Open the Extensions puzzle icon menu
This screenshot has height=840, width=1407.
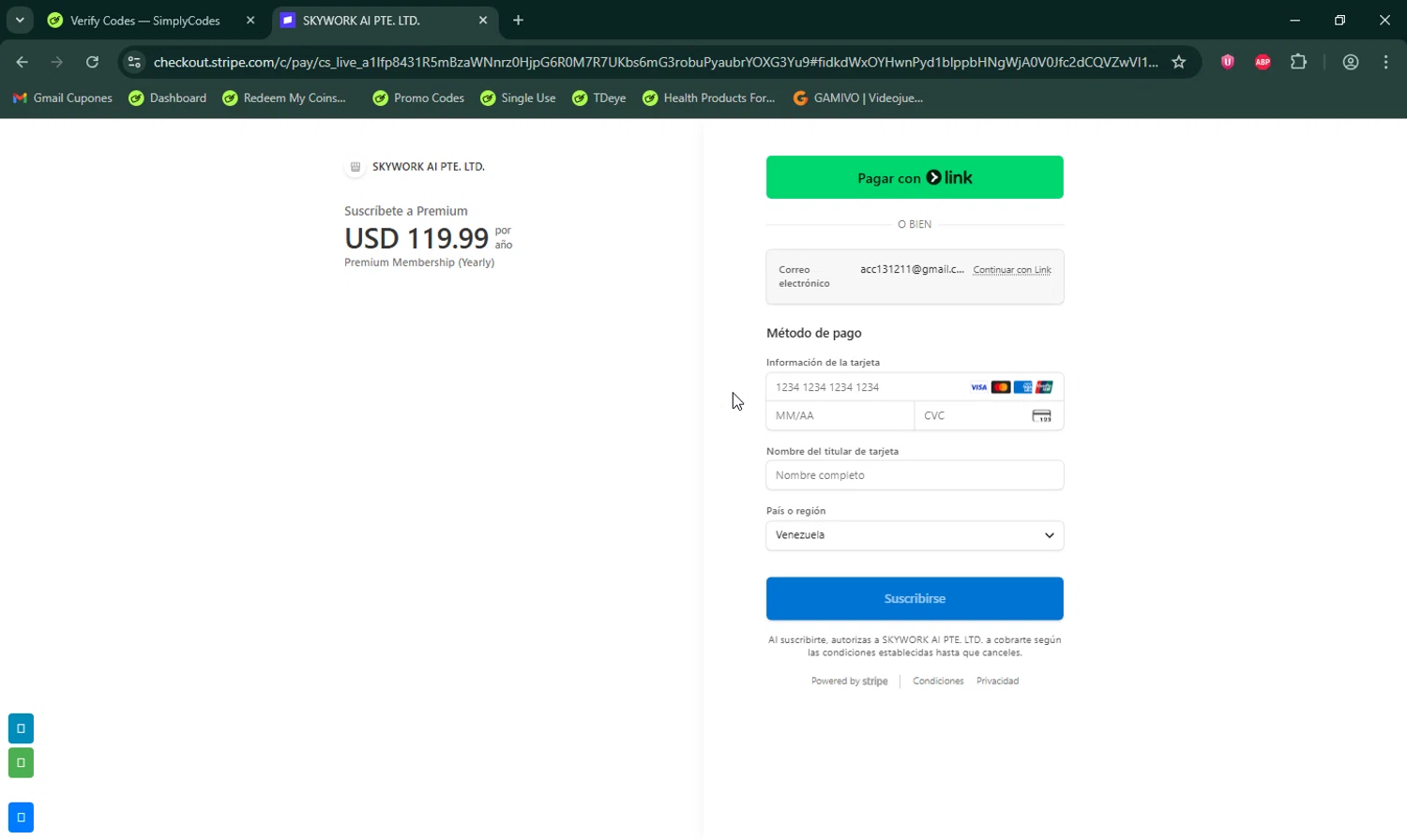[x=1298, y=62]
